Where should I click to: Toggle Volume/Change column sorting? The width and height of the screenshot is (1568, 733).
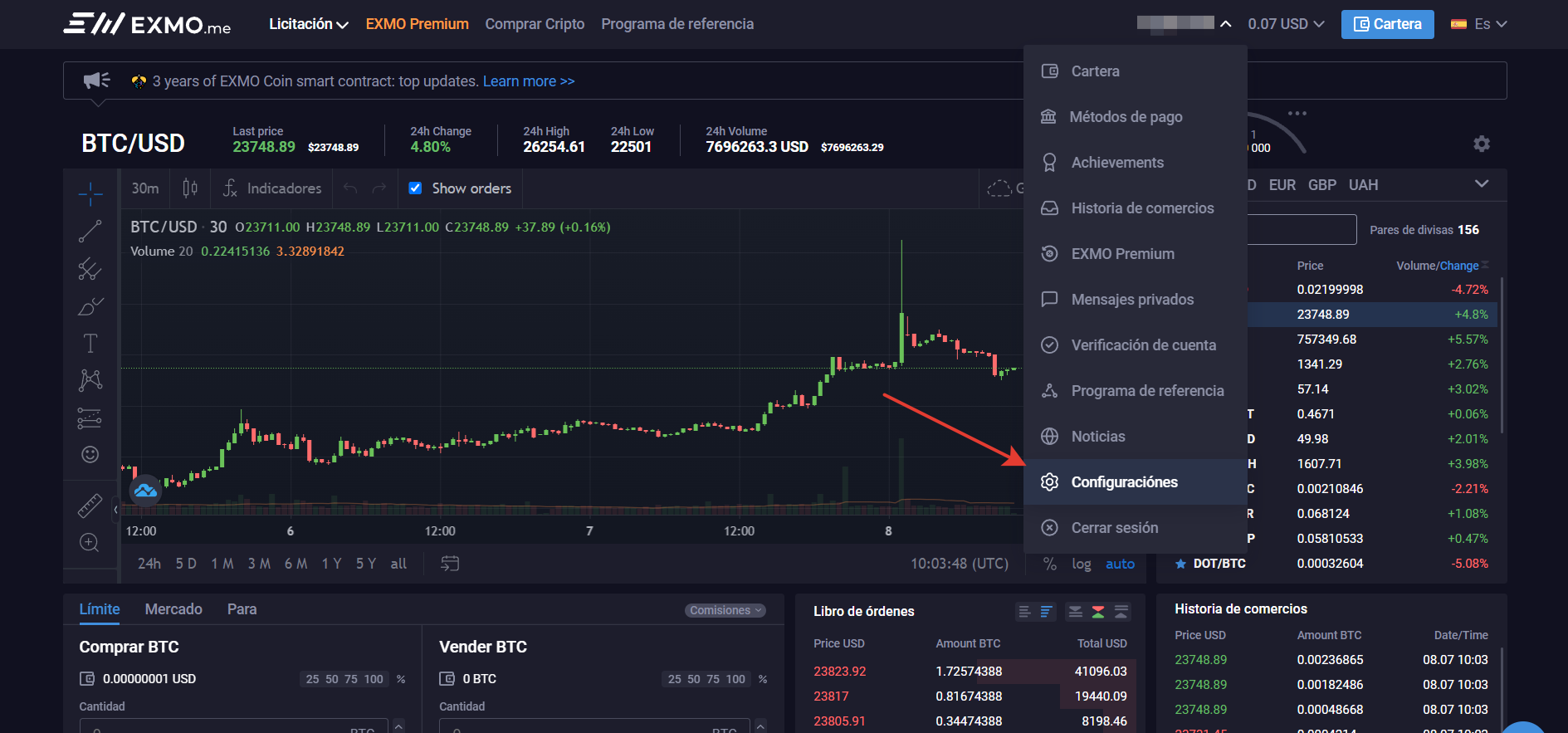tap(1442, 266)
